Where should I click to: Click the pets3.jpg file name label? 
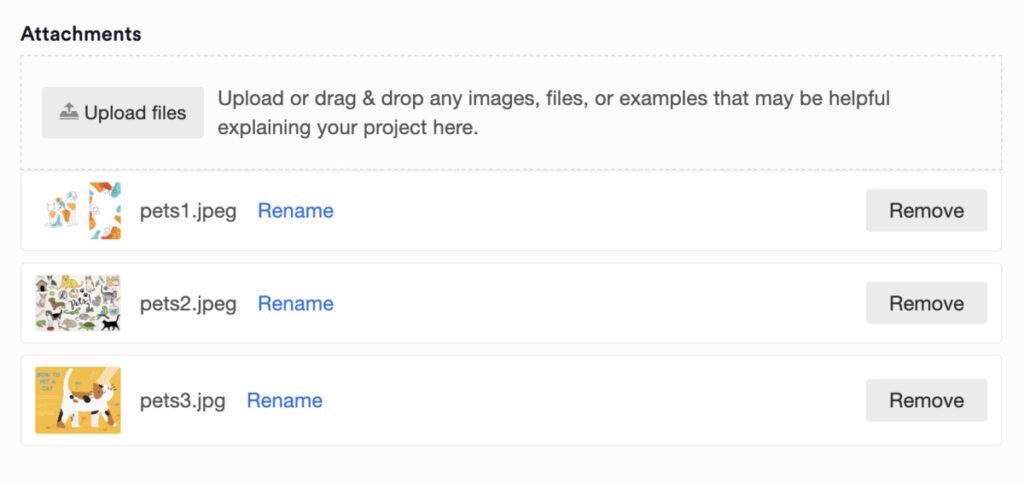(182, 401)
